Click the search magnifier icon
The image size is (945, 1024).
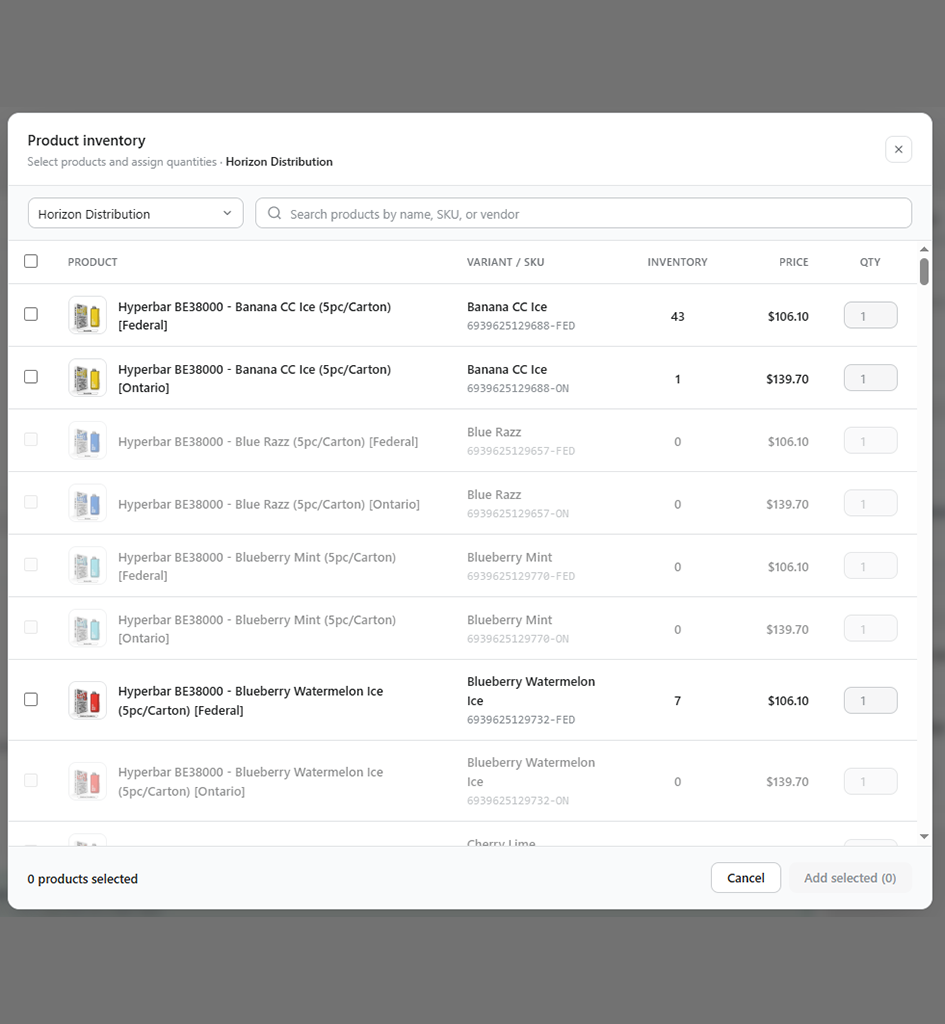274,213
